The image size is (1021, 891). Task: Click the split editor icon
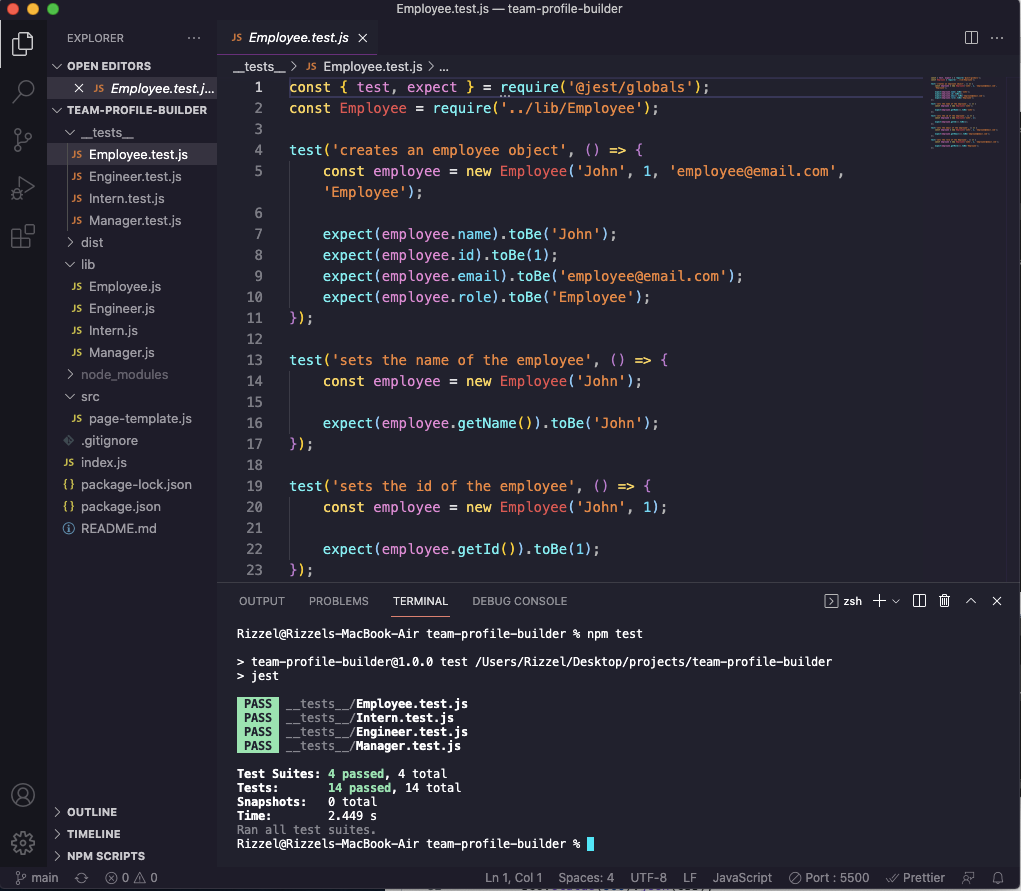pos(970,37)
